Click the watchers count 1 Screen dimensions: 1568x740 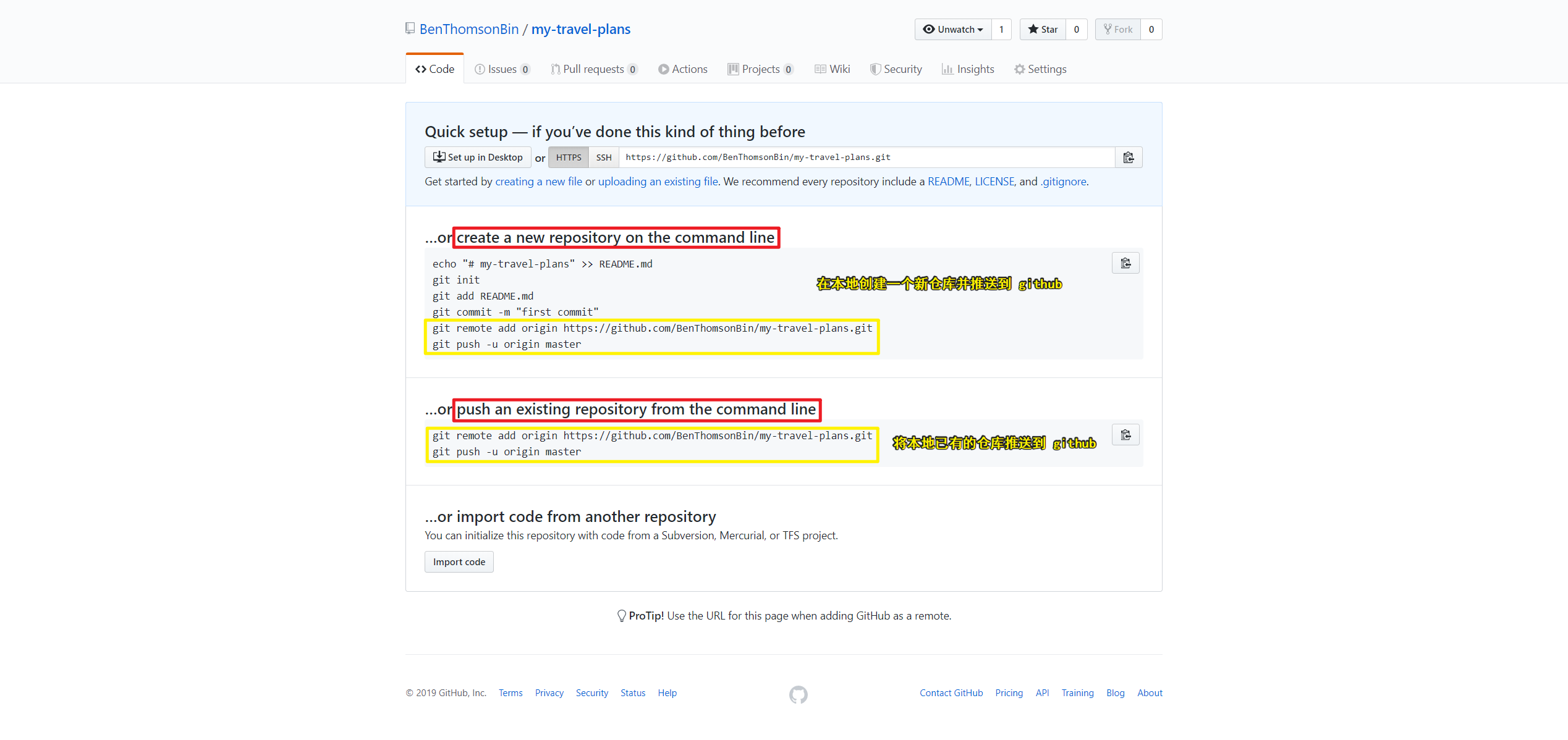coord(1001,29)
